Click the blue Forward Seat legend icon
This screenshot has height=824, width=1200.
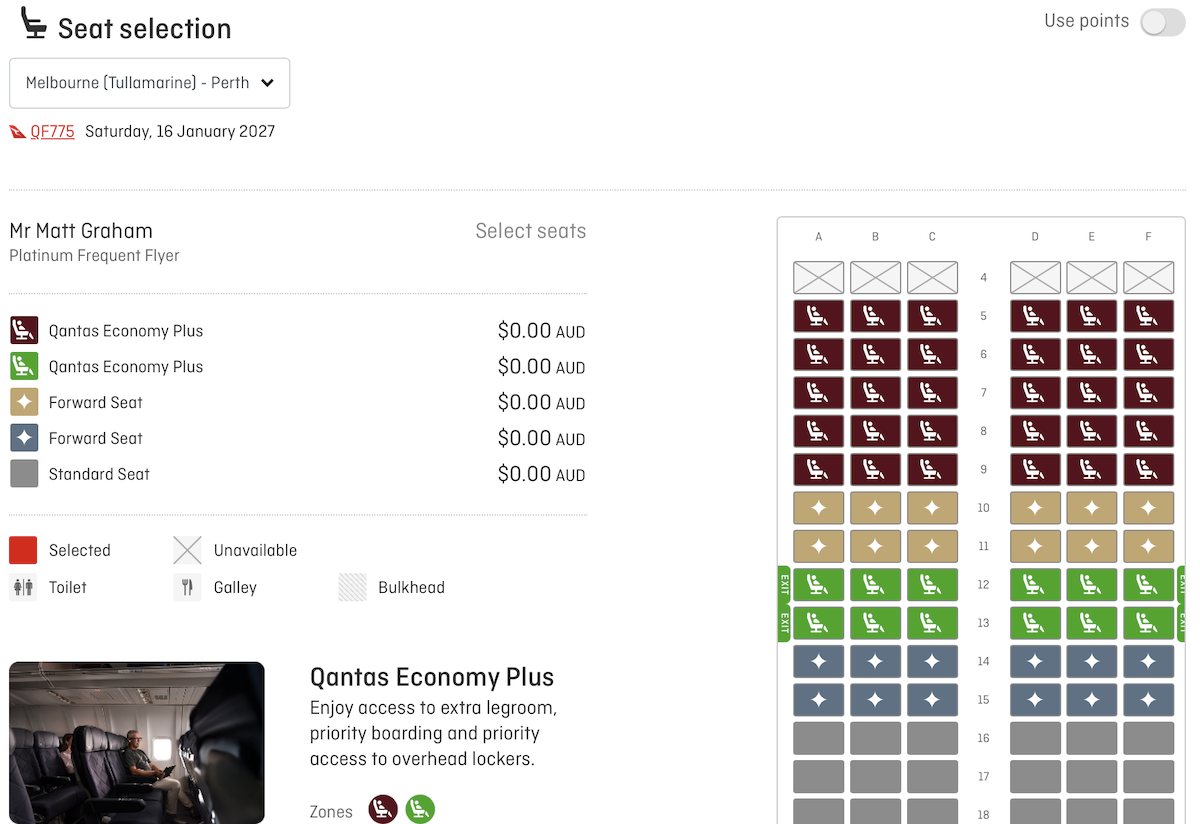pyautogui.click(x=23, y=438)
